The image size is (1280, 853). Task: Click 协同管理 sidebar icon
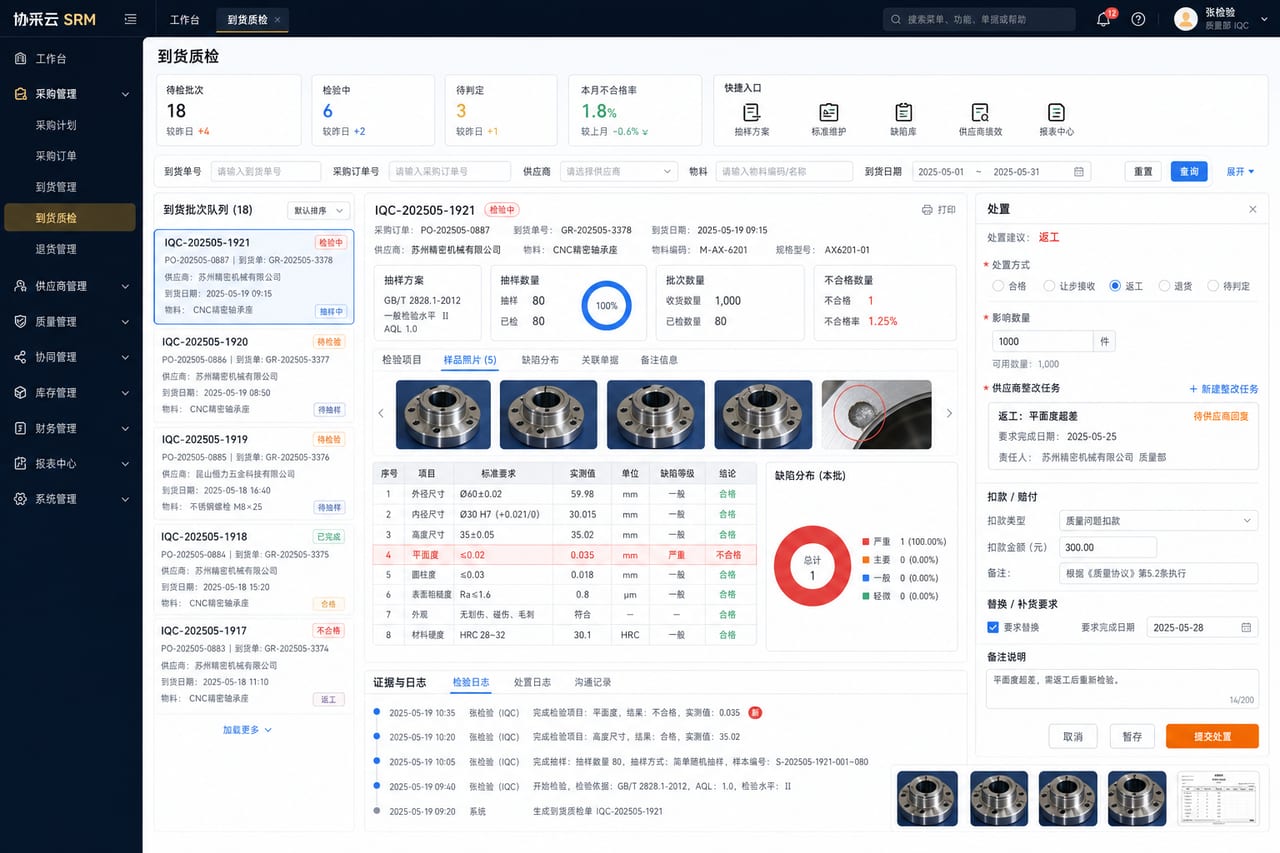tap(21, 357)
